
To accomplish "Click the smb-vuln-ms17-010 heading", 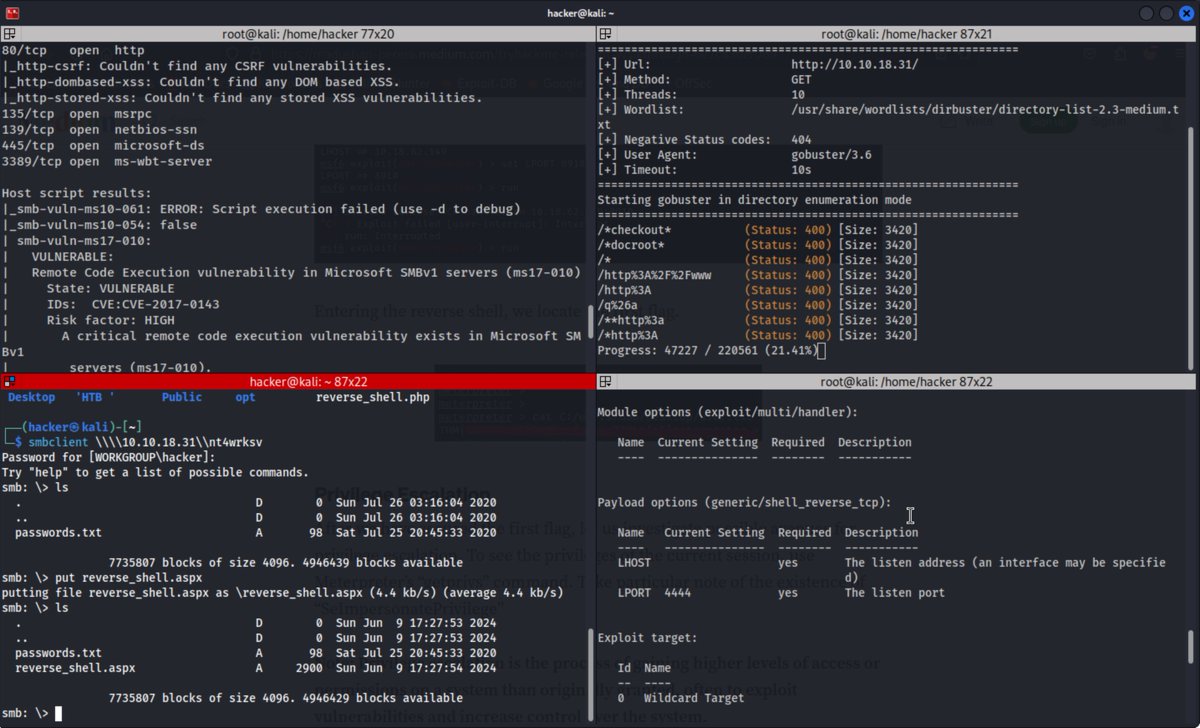I will click(84, 240).
